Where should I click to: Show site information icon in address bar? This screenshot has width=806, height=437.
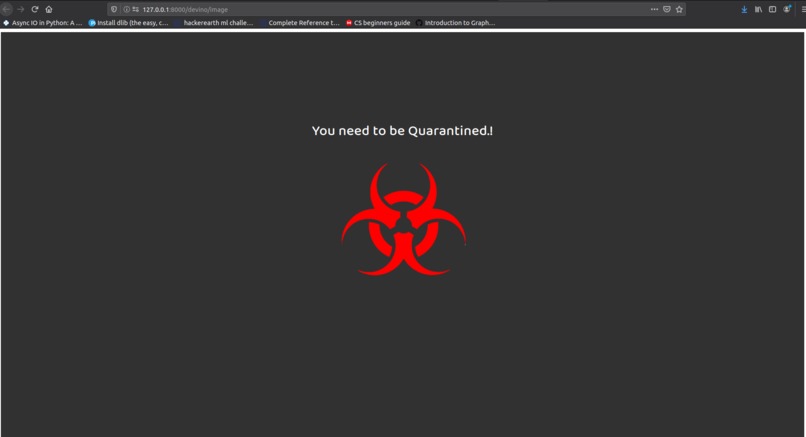tap(126, 9)
